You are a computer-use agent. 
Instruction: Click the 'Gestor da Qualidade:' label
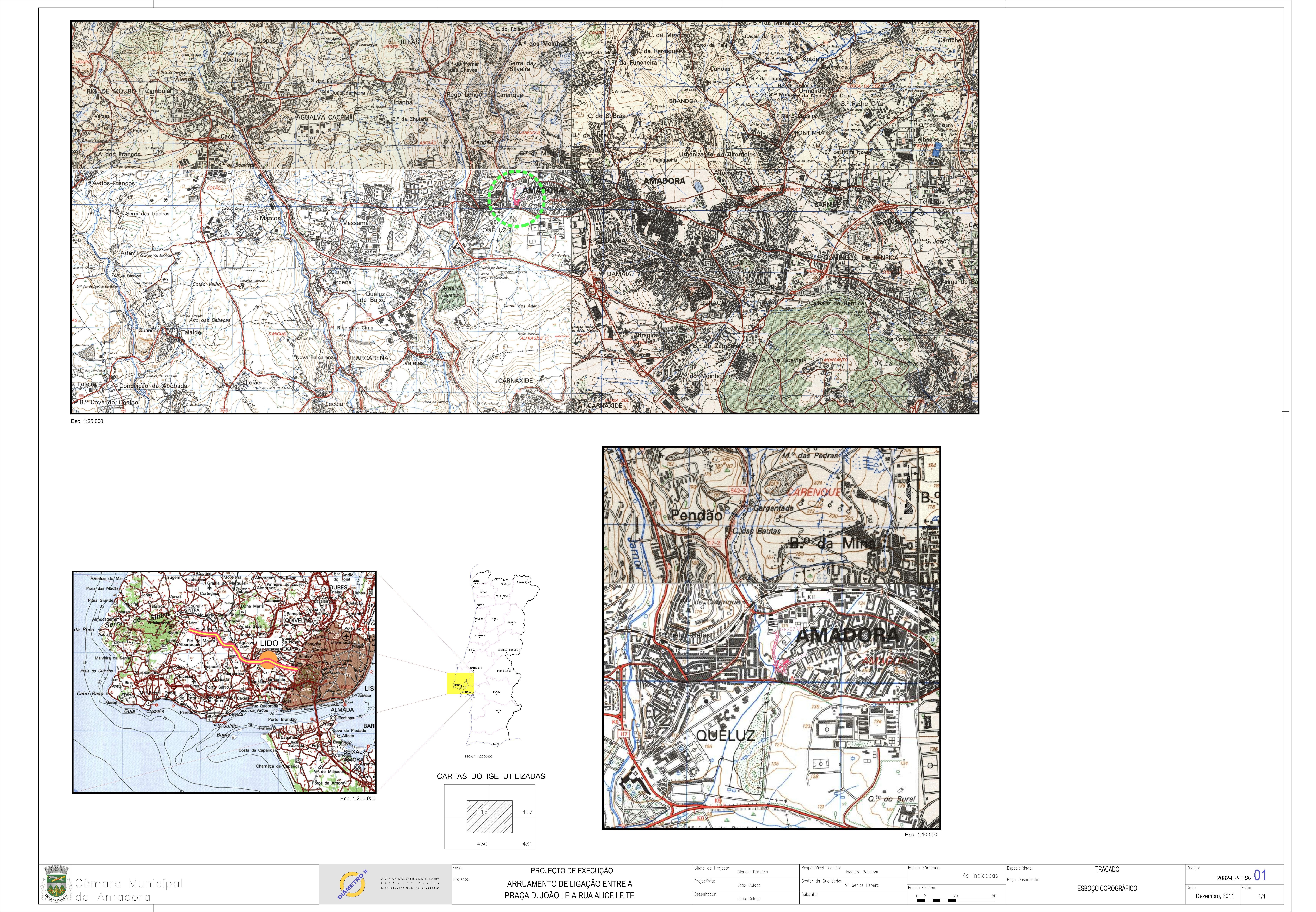(x=822, y=881)
